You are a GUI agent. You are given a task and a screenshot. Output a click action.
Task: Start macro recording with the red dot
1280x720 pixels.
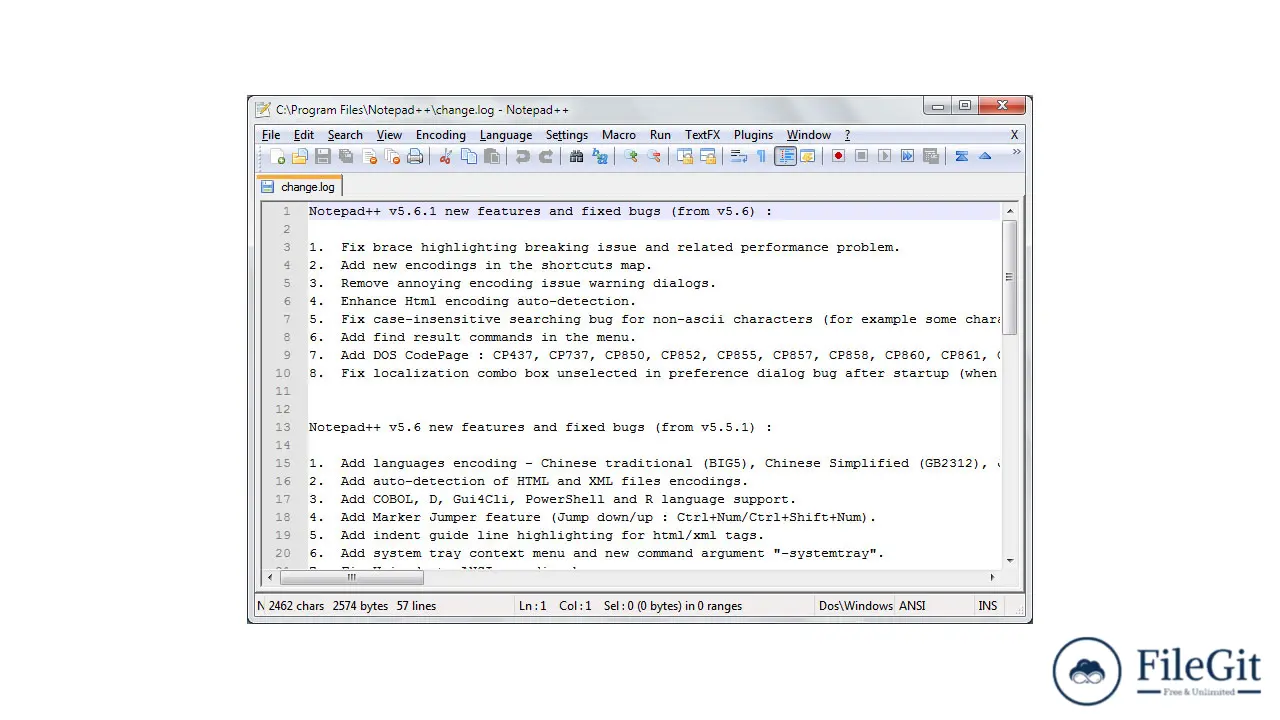point(838,156)
